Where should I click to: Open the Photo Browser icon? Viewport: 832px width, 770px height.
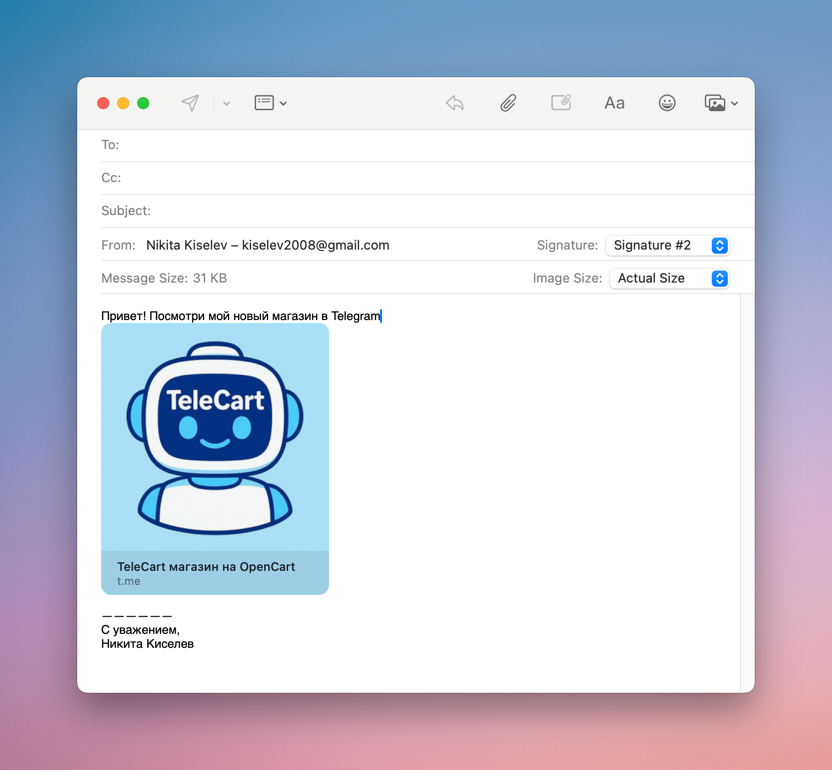(x=714, y=103)
